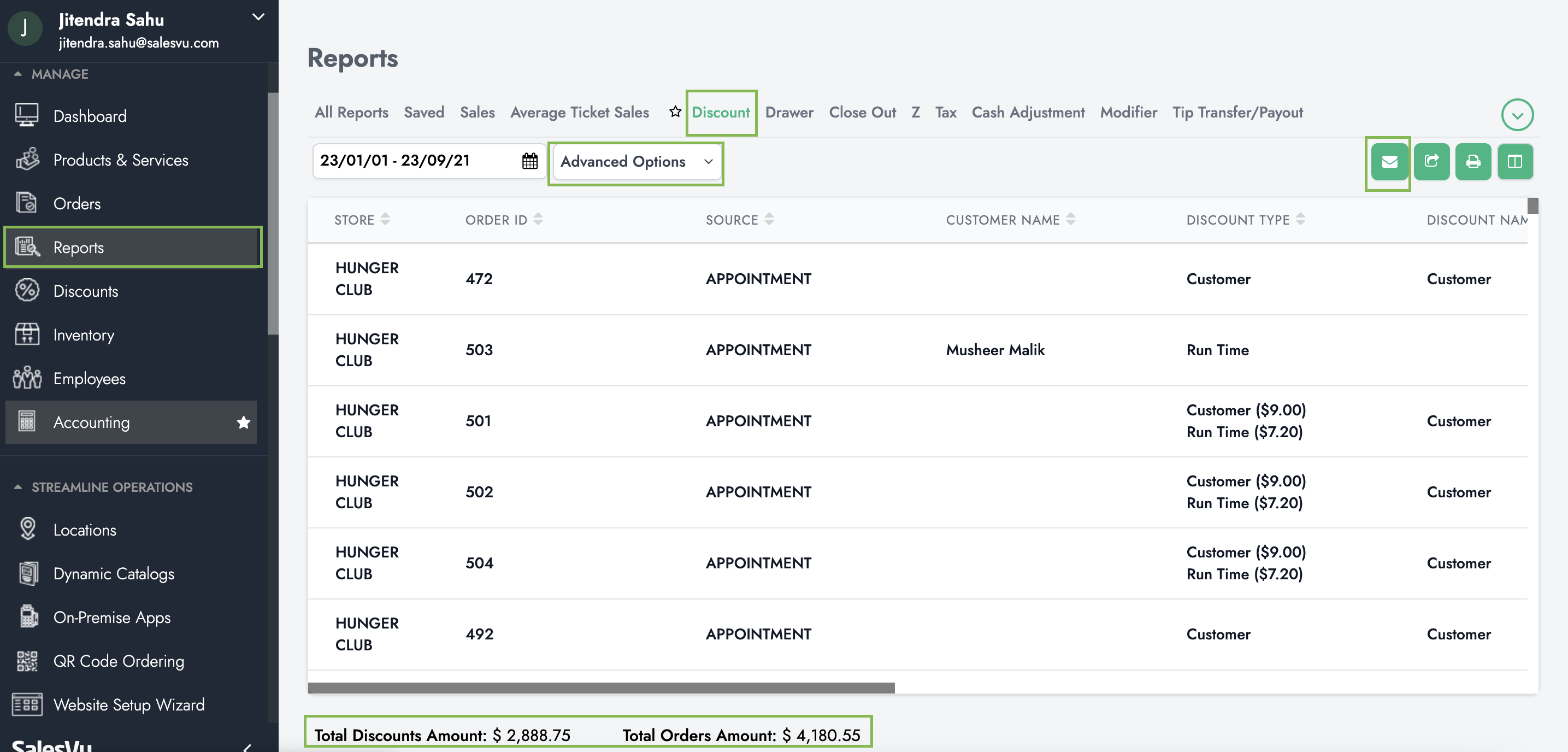The width and height of the screenshot is (1568, 752).
Task: Switch to the Drawer report tab
Action: click(x=789, y=113)
